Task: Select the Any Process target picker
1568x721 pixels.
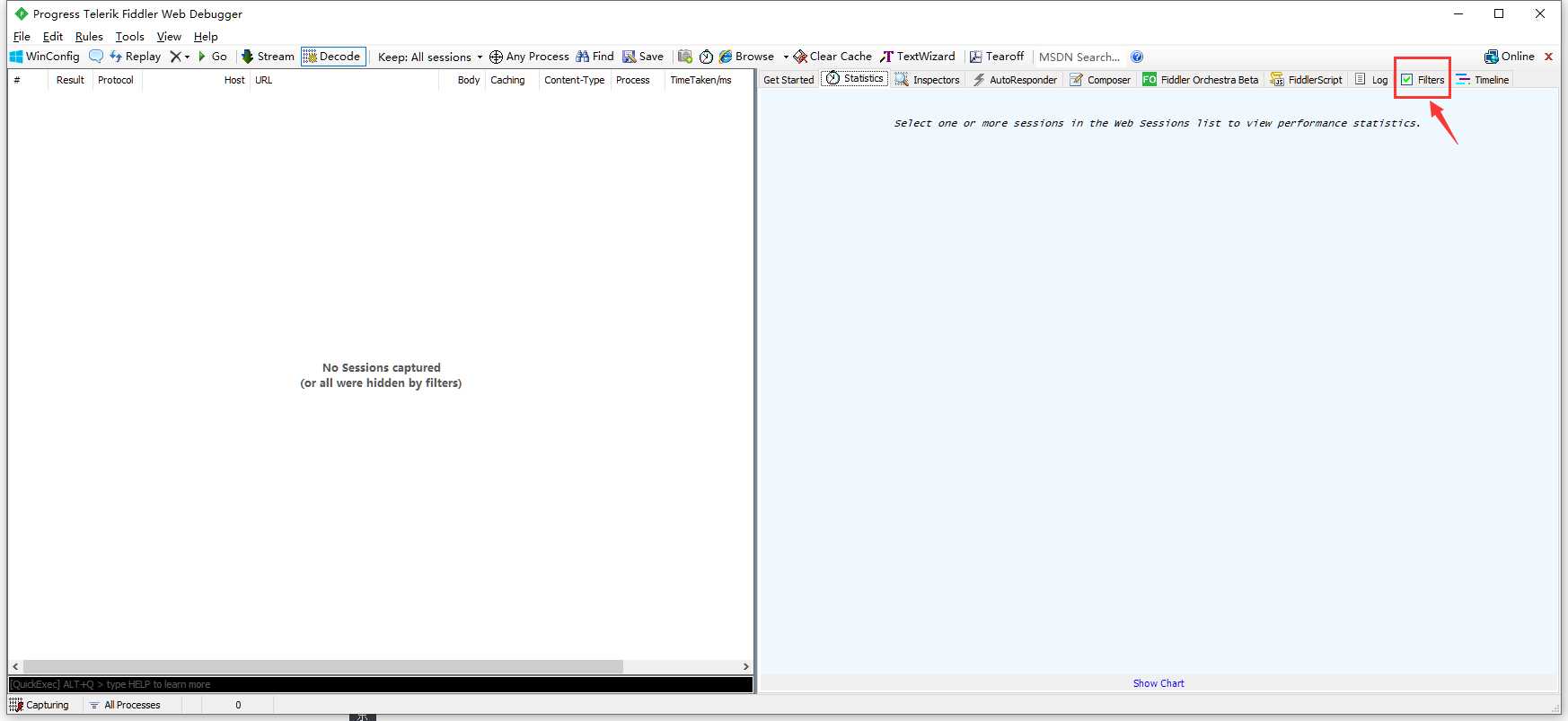Action: coord(529,57)
